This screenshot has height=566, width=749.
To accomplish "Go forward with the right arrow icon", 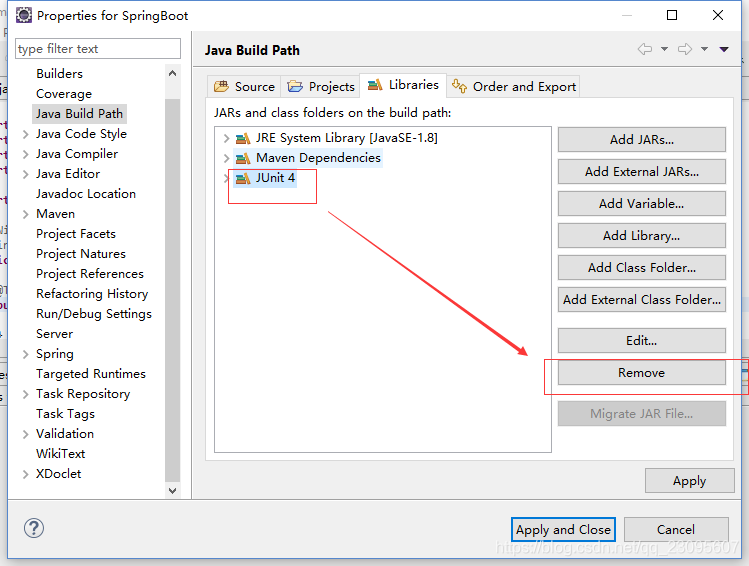I will (685, 49).
